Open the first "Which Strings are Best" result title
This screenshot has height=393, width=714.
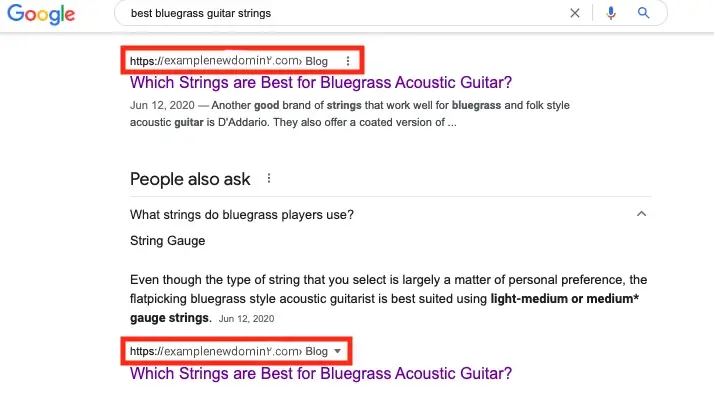pos(321,82)
